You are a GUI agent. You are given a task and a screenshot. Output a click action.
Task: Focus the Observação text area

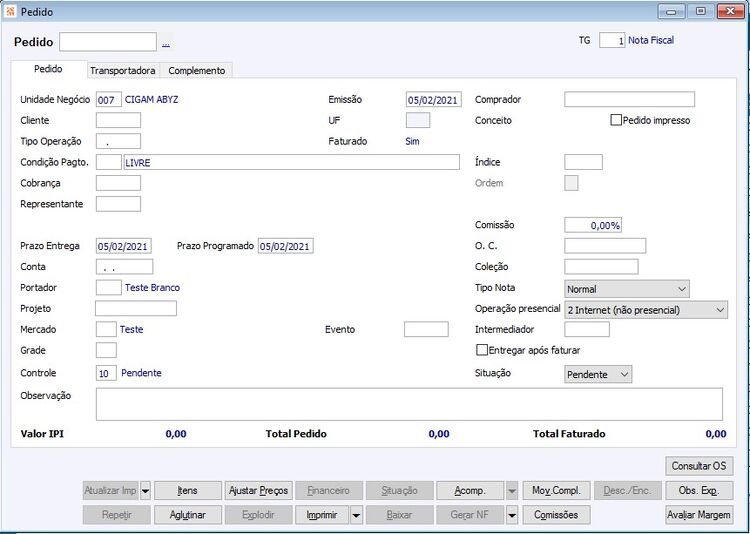[x=409, y=404]
